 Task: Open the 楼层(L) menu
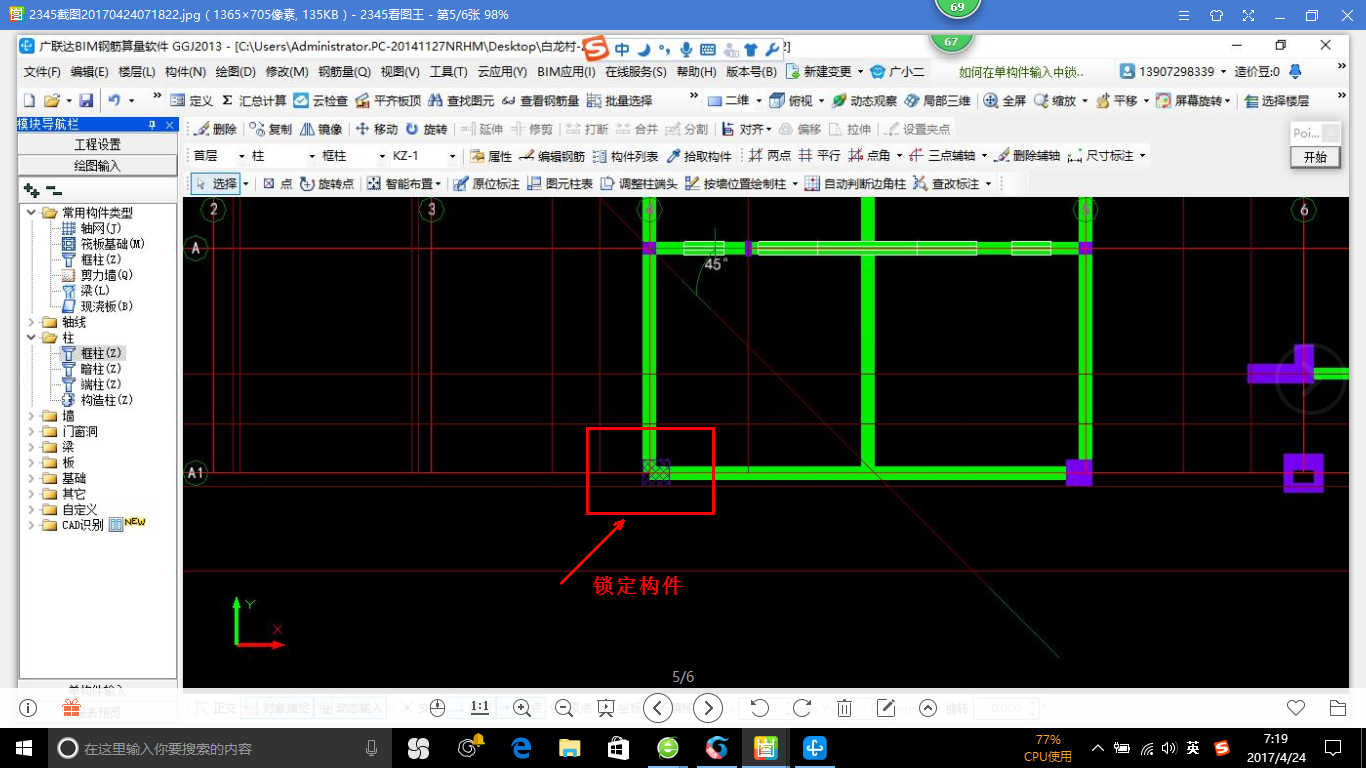[x=137, y=72]
